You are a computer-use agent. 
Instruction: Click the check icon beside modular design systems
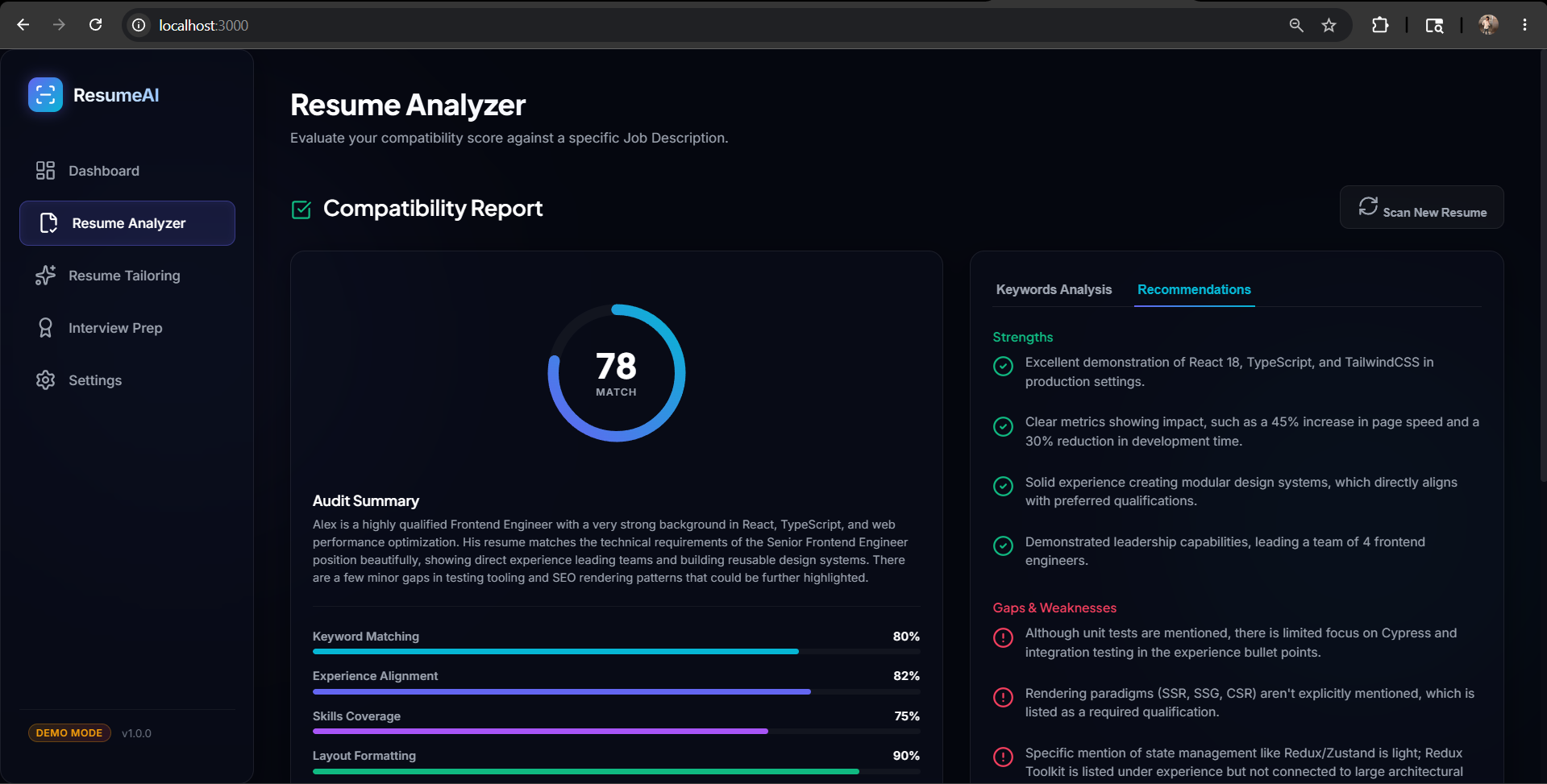click(1003, 486)
